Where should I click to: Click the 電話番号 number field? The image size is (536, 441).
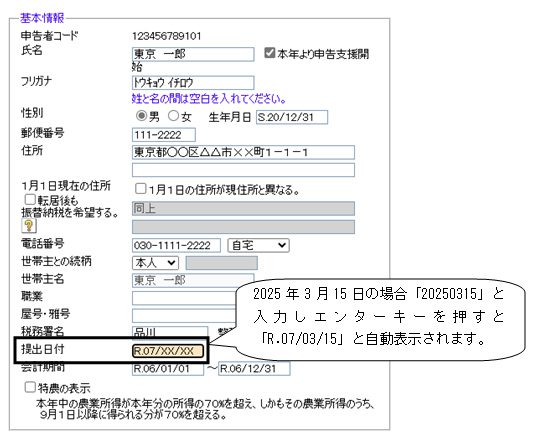[x=176, y=245]
